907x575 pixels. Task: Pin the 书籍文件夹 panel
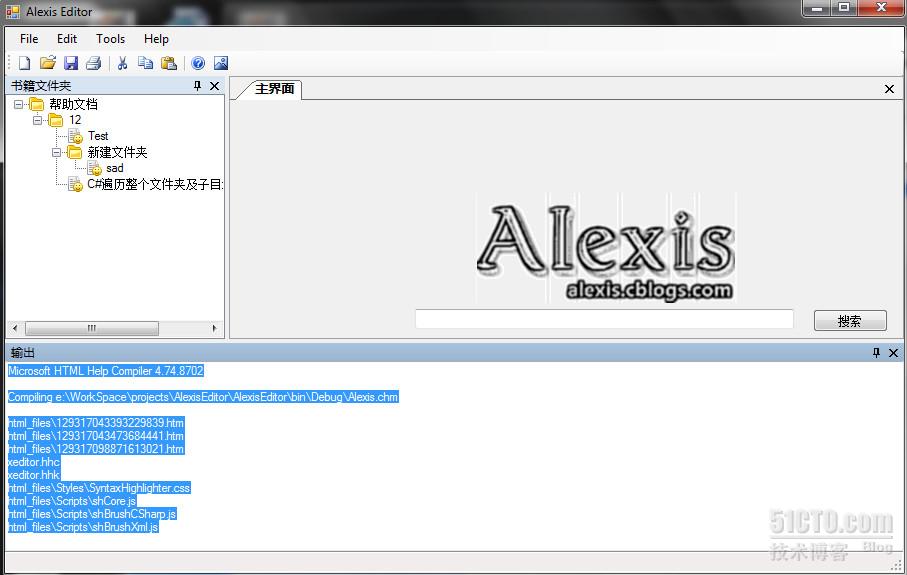click(x=197, y=86)
